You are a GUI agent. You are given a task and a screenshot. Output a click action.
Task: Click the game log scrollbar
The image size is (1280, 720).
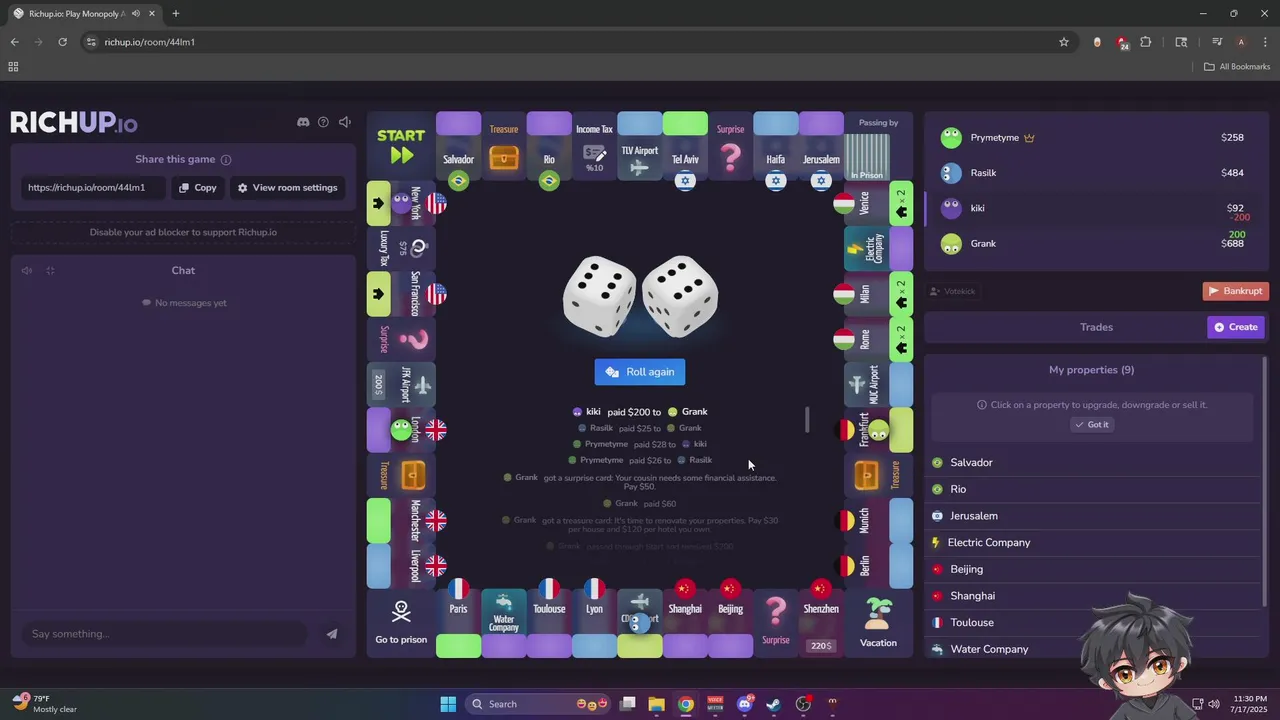point(807,420)
